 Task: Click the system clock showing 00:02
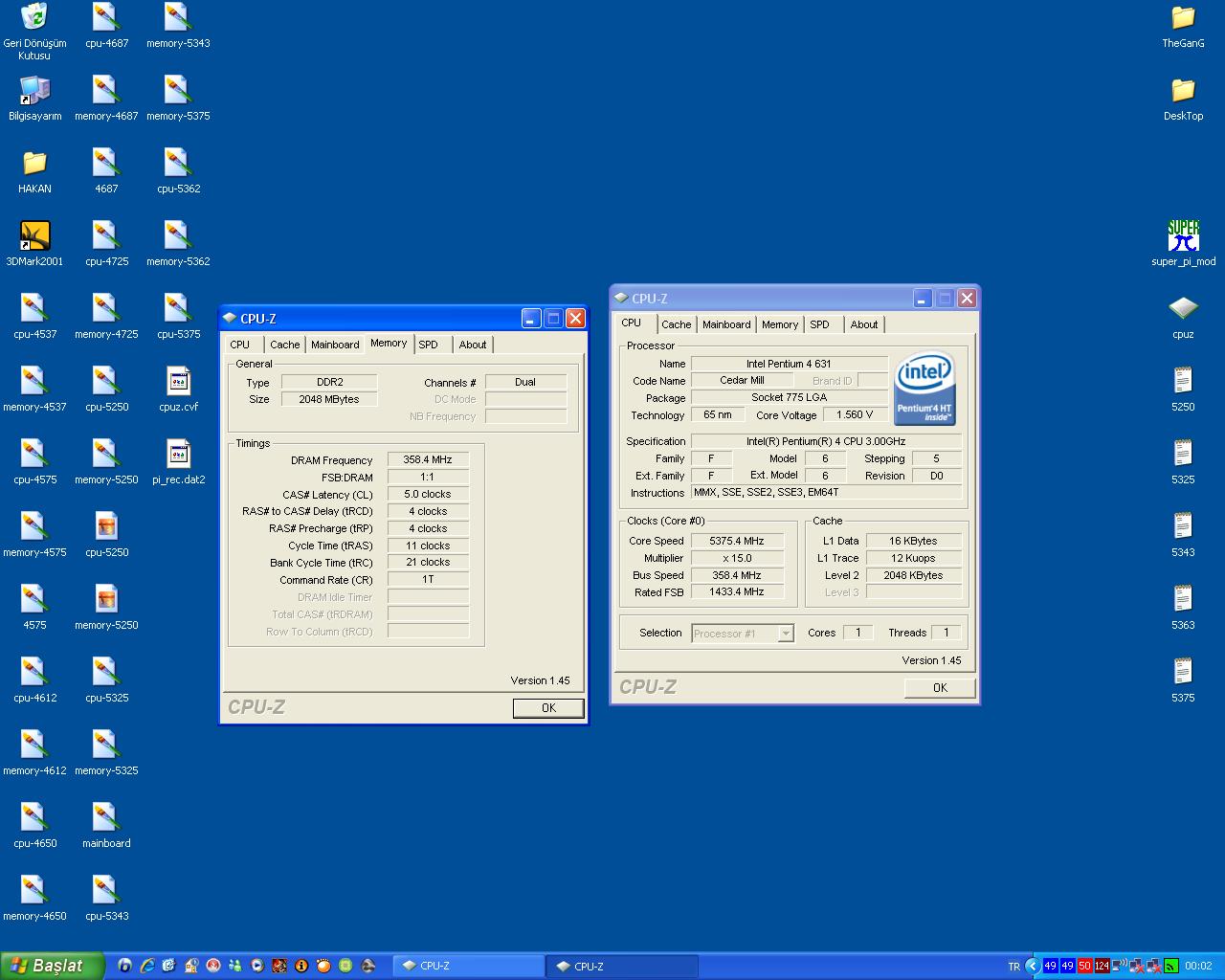[x=1198, y=967]
